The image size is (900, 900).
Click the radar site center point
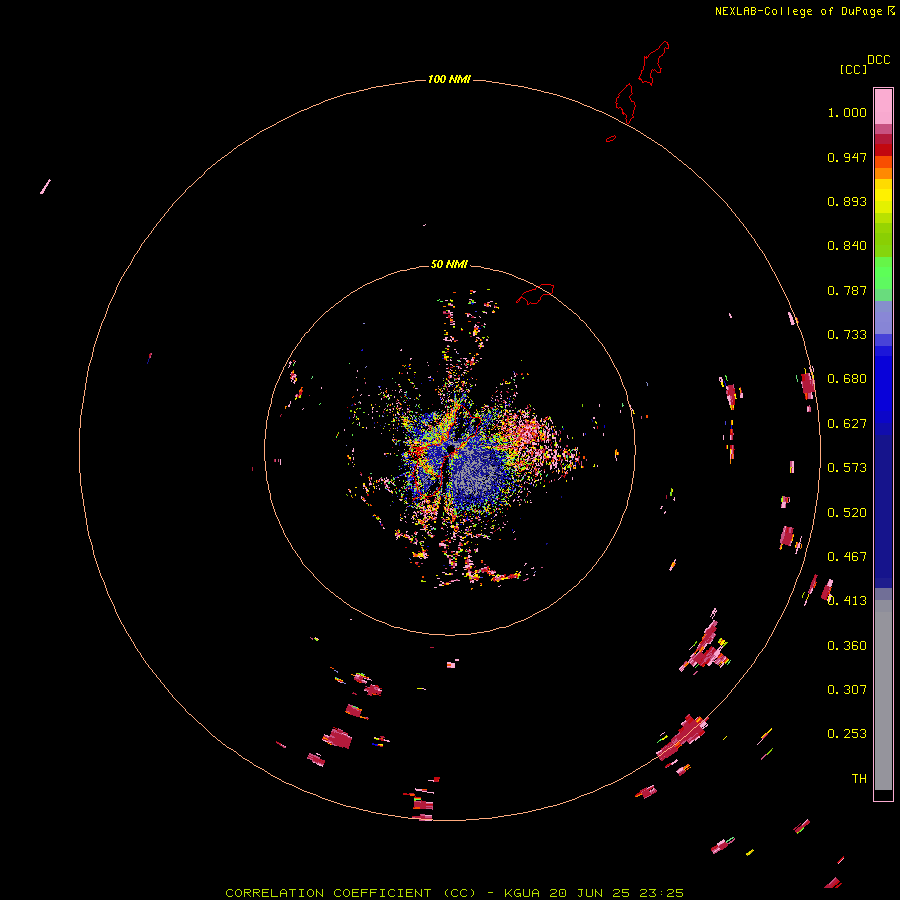[451, 448]
